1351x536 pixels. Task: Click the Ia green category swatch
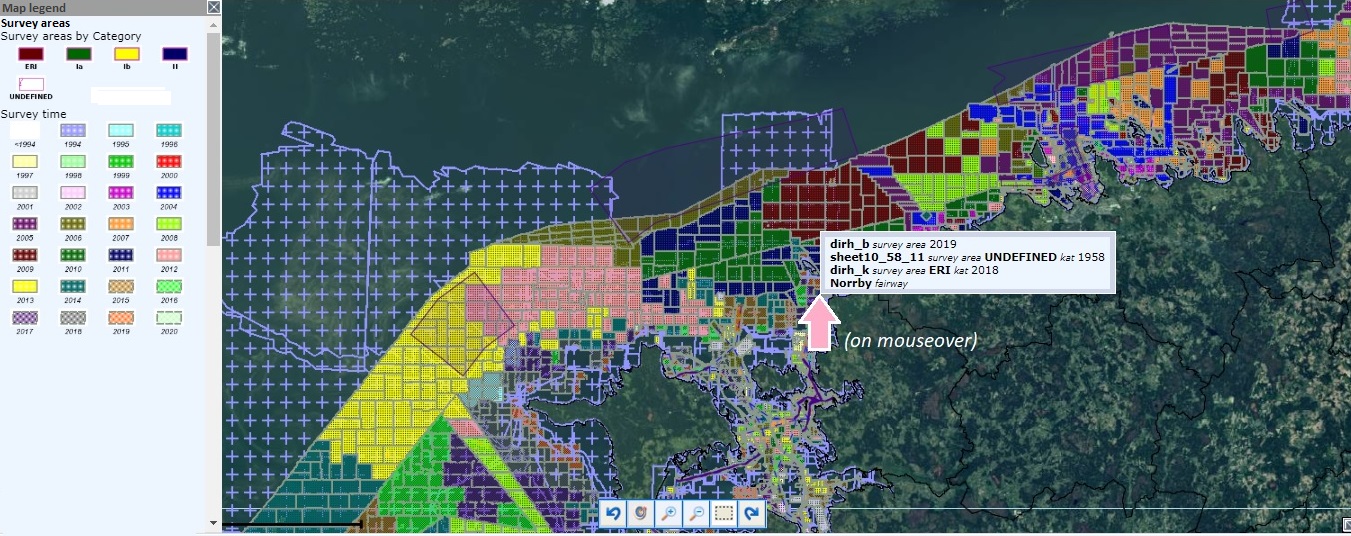(79, 54)
